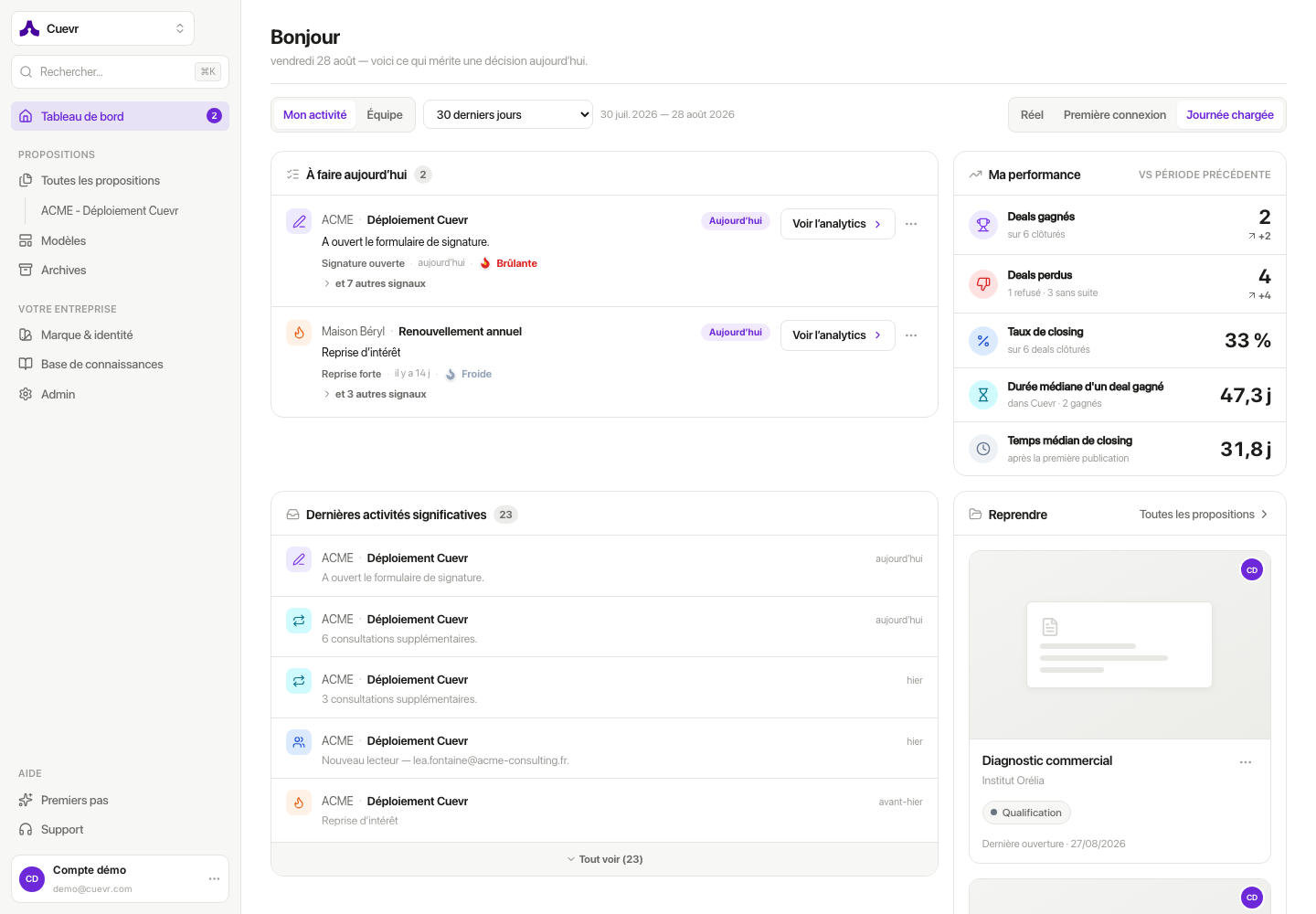The width and height of the screenshot is (1316, 914).
Task: Open the Cuevr workspace switcher
Action: tap(102, 28)
